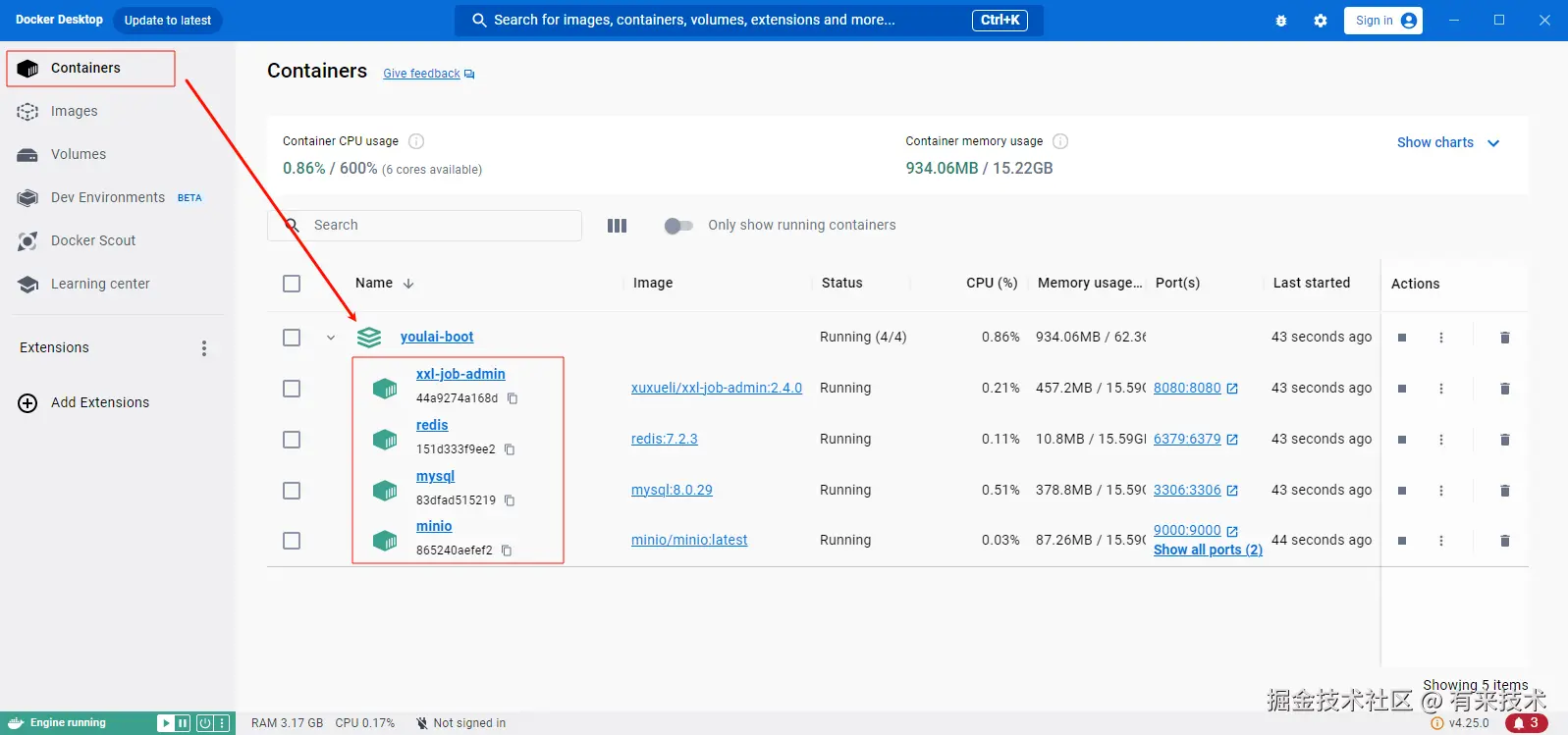Click Add Extensions
Viewport: 1568px width, 735px height.
[x=84, y=403]
